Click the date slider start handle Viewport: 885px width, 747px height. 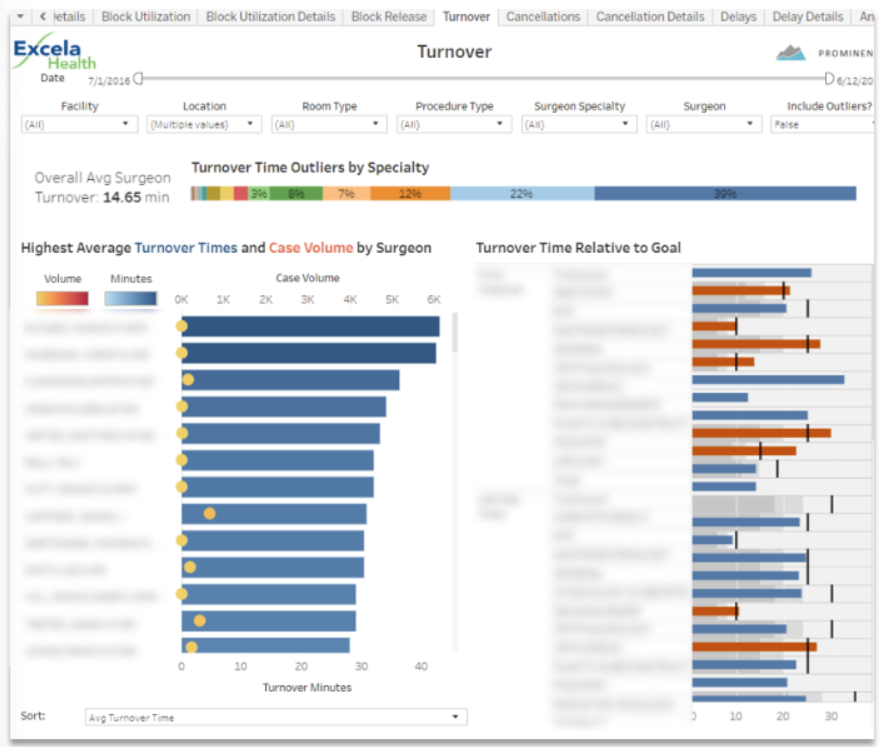(x=139, y=78)
